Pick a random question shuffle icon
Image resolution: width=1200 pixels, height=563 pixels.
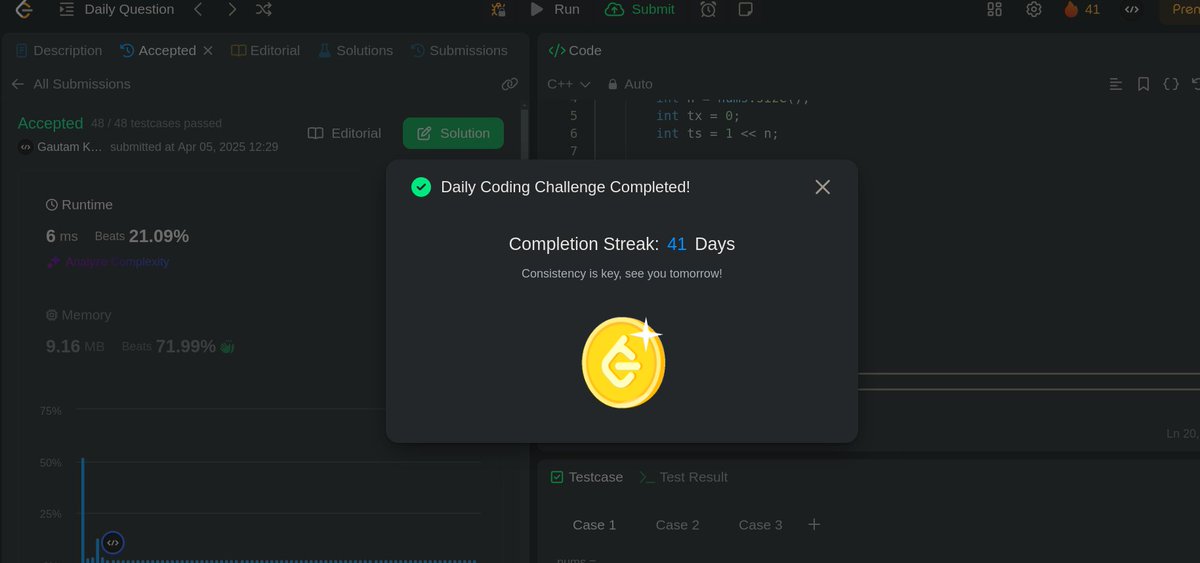click(x=264, y=9)
